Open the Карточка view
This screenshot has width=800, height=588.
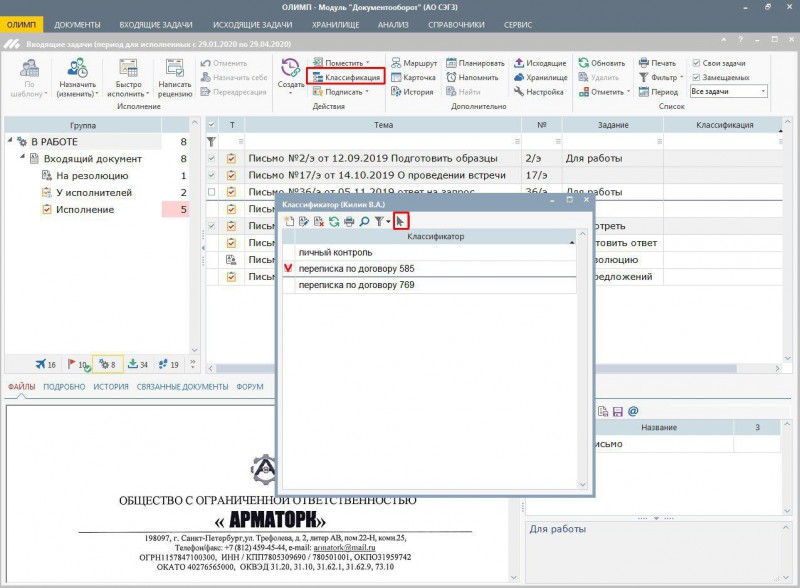click(x=413, y=77)
